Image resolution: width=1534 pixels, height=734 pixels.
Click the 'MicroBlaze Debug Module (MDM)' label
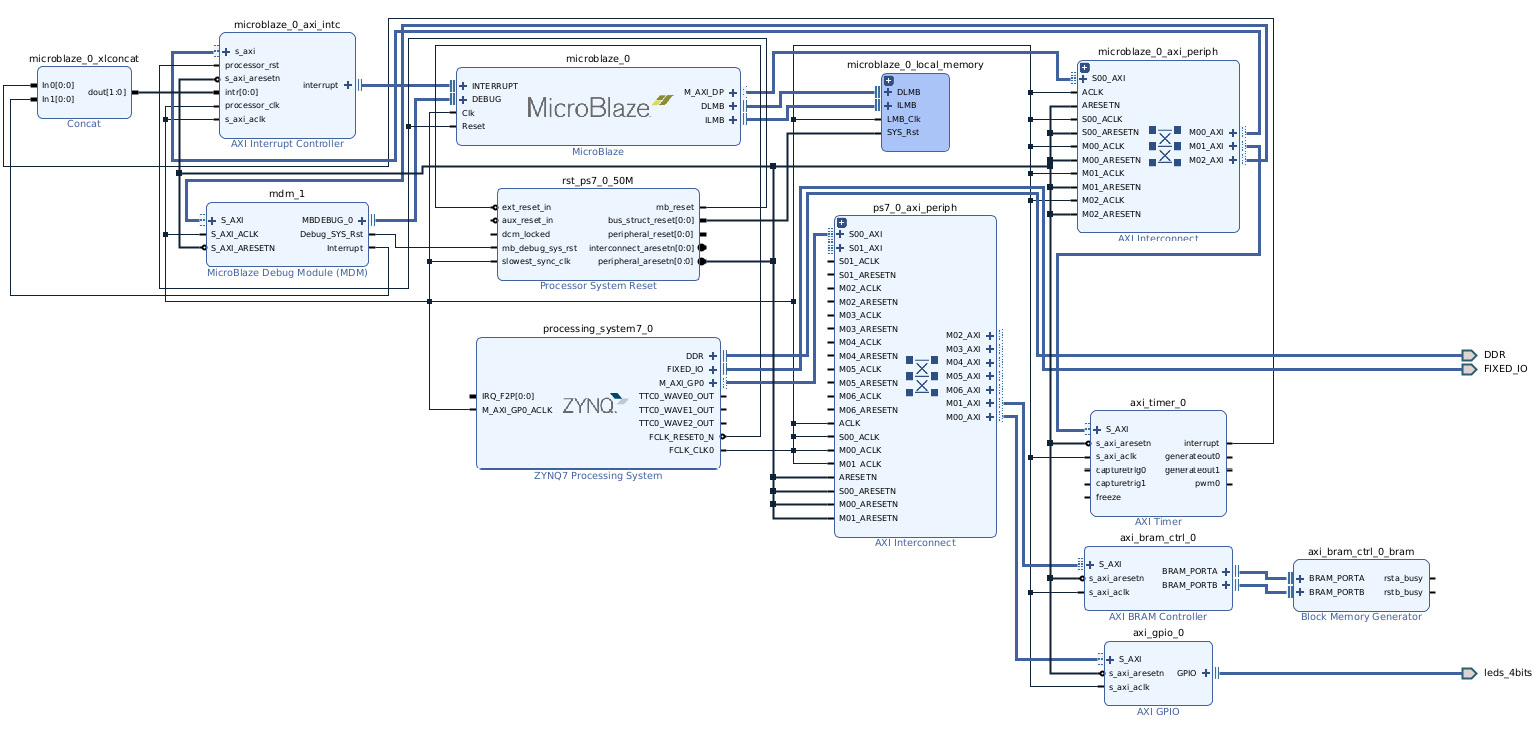[x=287, y=272]
